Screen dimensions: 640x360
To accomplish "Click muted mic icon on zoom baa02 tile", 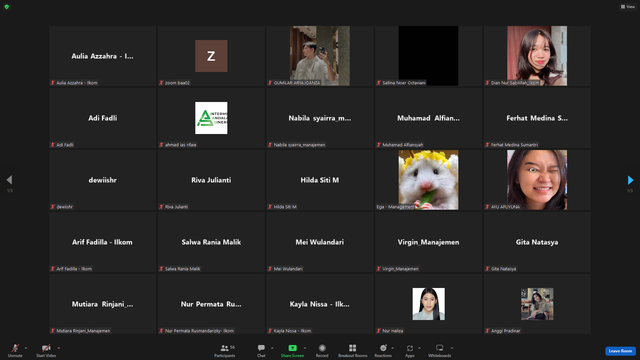I will [x=161, y=82].
